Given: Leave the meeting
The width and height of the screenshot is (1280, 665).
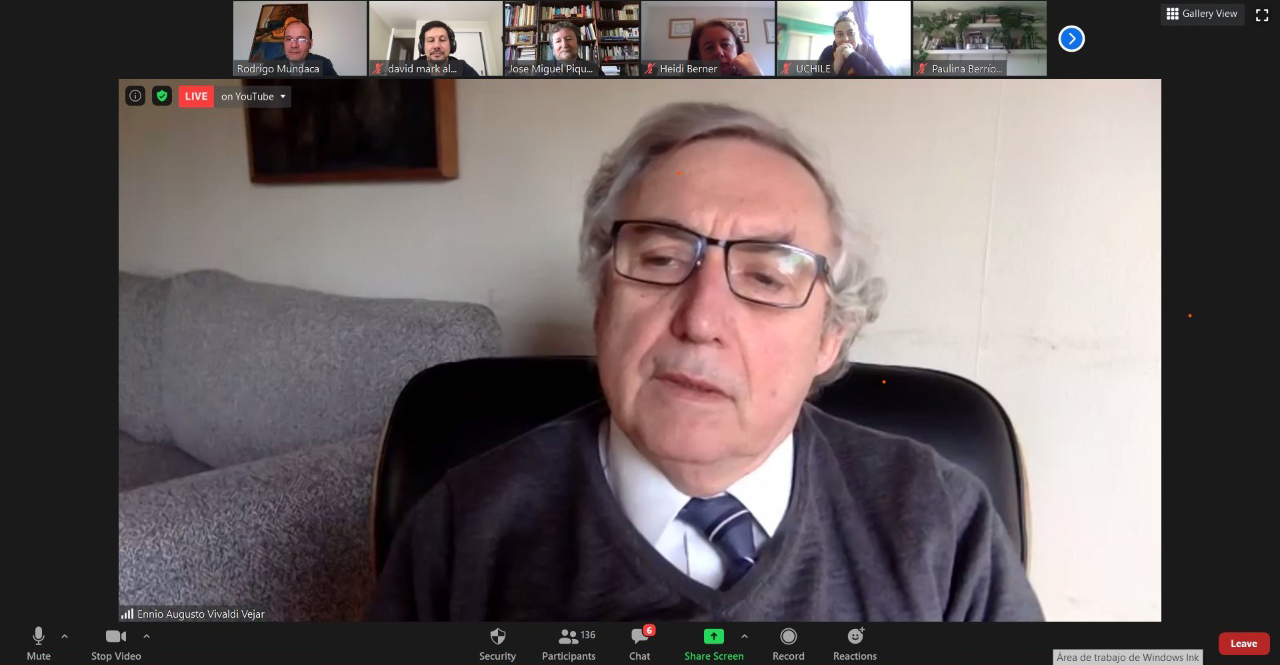Looking at the screenshot, I should 1243,644.
